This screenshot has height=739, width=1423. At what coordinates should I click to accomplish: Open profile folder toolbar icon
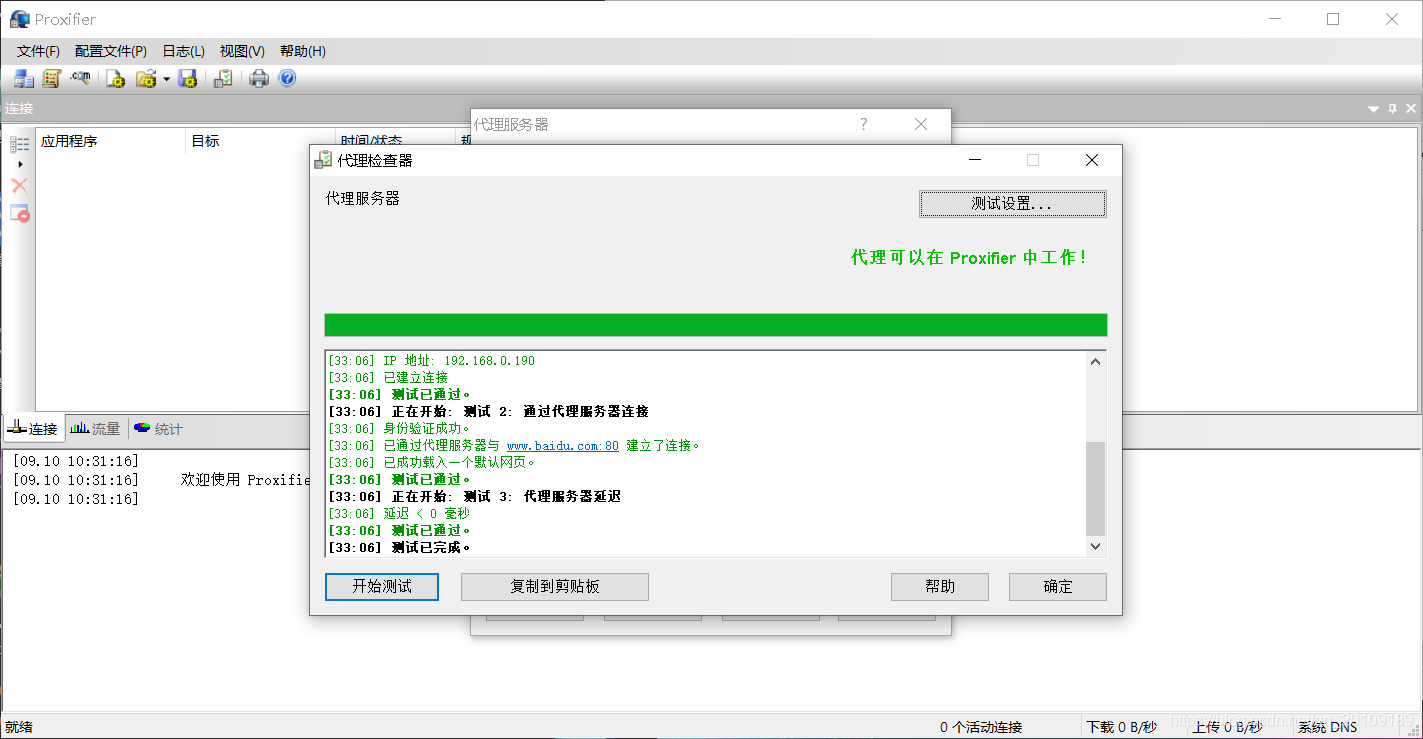[146, 78]
